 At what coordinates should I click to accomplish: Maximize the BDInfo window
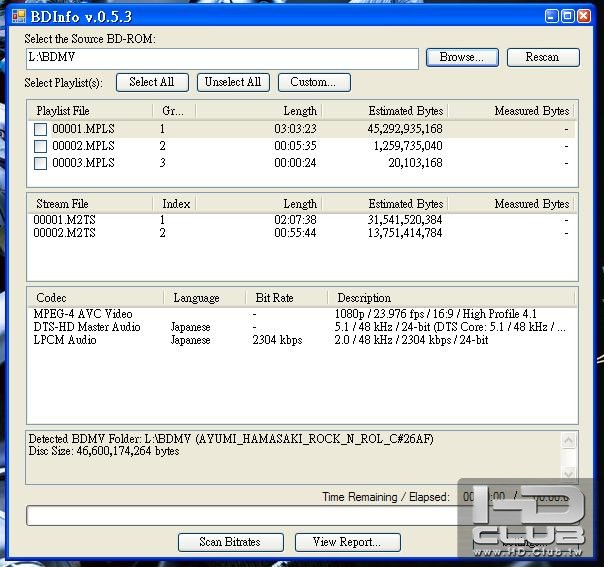point(568,16)
